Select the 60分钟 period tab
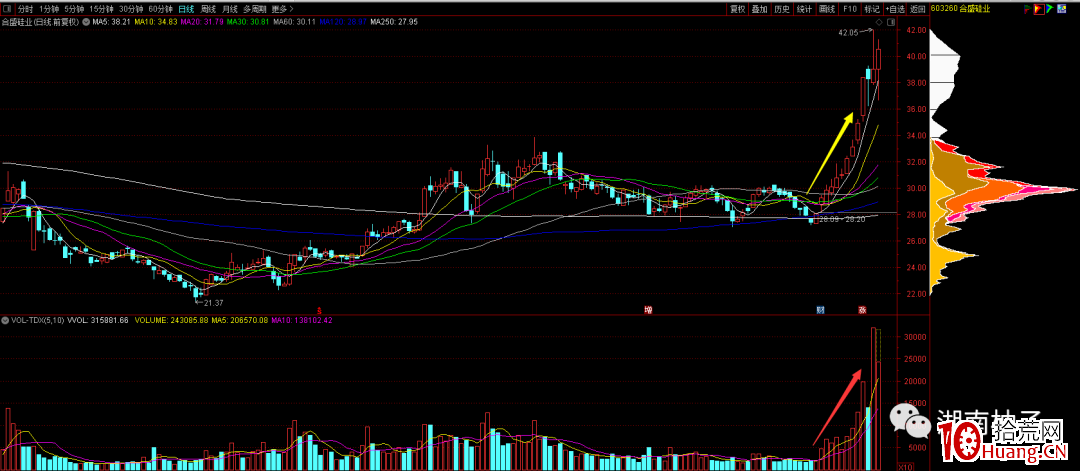The image size is (1080, 471). pos(160,9)
